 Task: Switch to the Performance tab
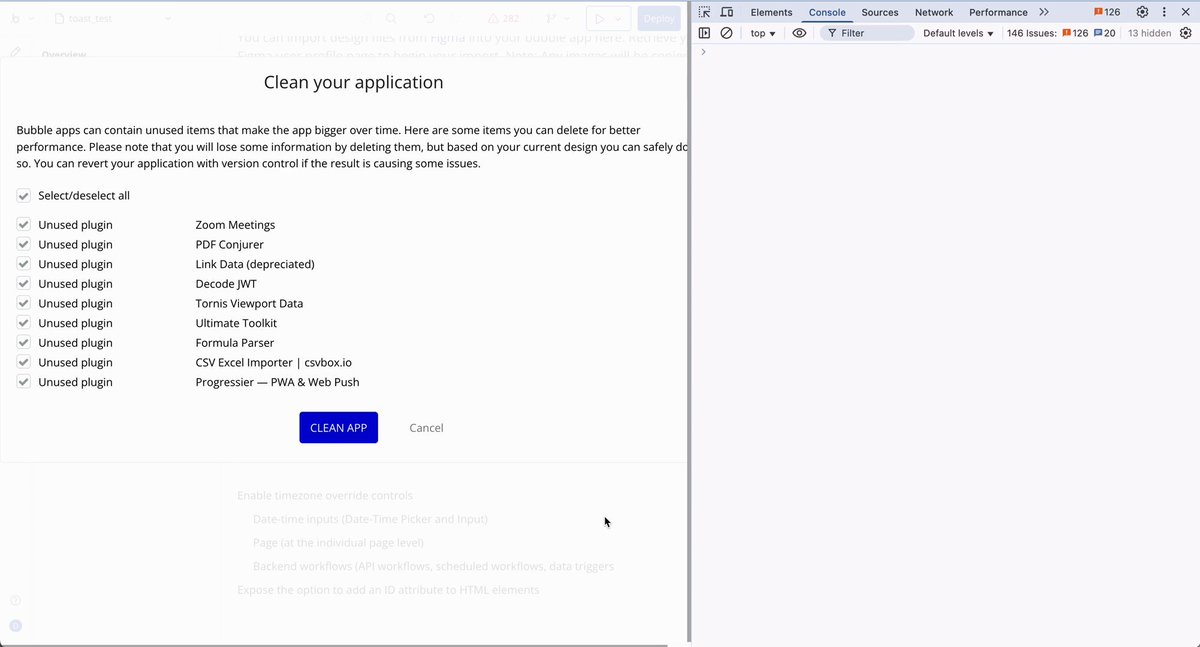(998, 12)
